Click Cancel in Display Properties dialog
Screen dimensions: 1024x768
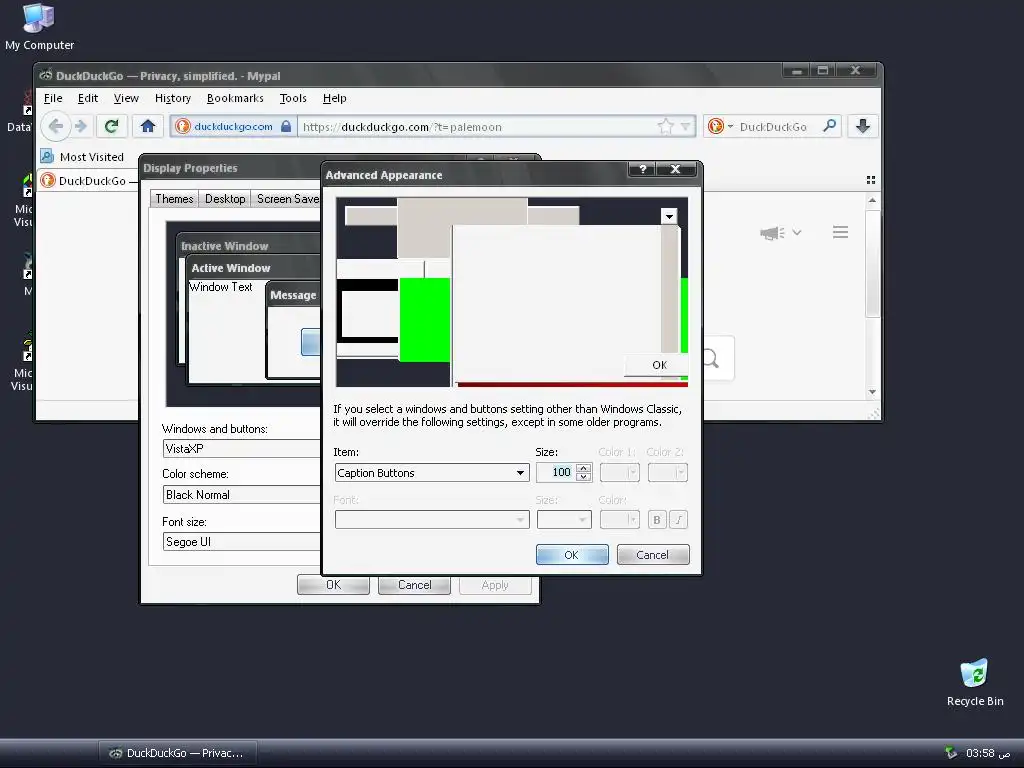coord(414,584)
